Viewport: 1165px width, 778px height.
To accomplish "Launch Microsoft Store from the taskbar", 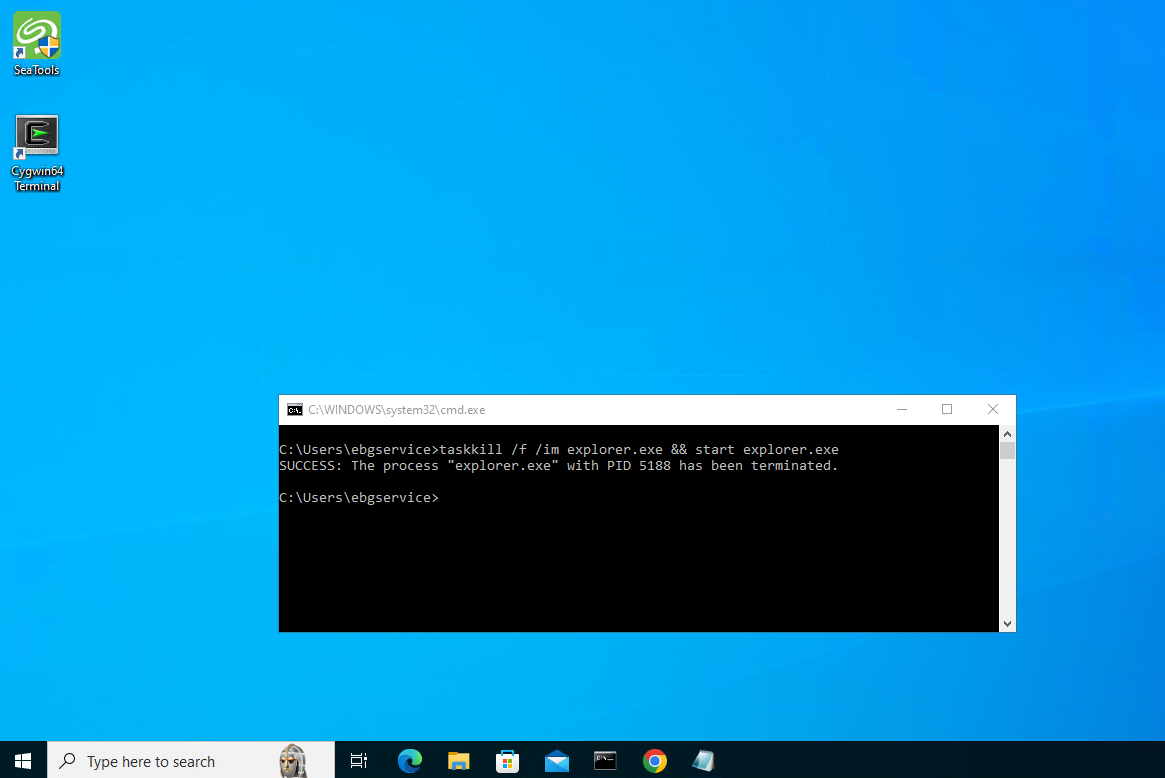I will 507,761.
